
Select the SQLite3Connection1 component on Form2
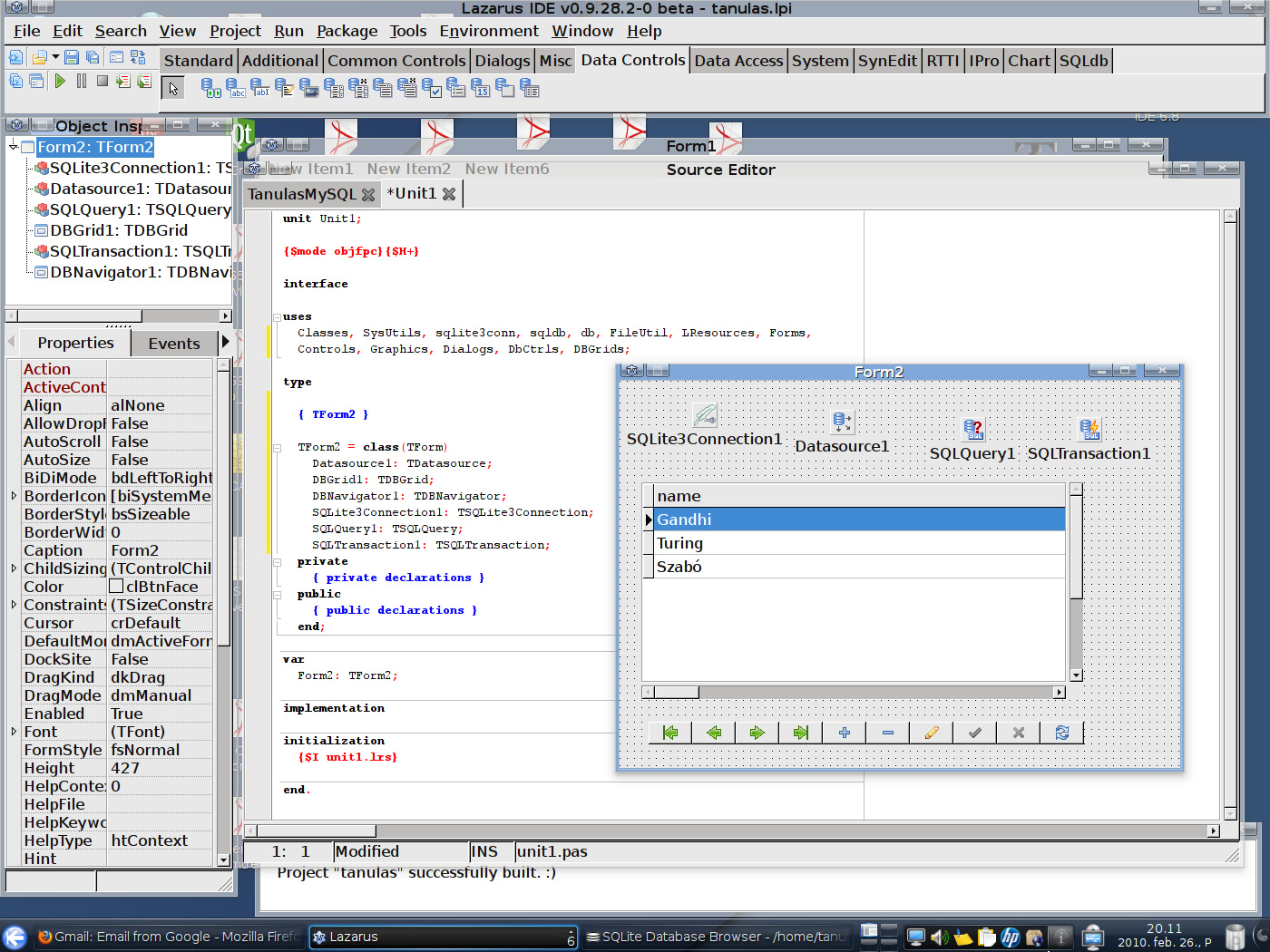(705, 415)
